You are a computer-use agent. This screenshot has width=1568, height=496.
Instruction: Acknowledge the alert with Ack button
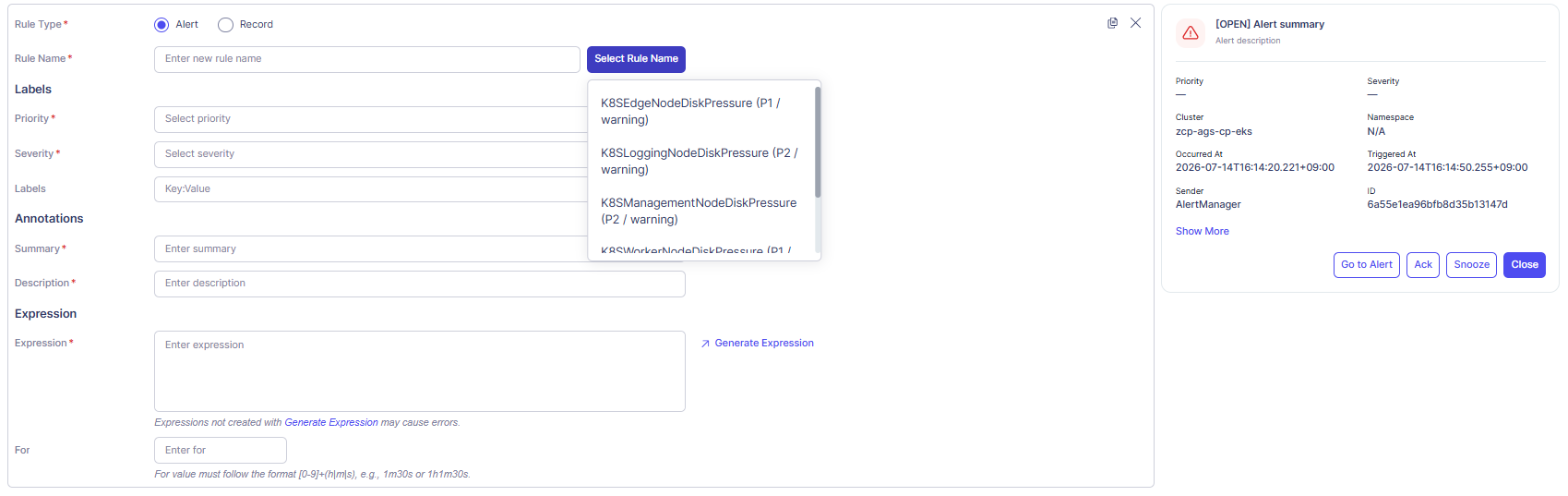(1423, 265)
